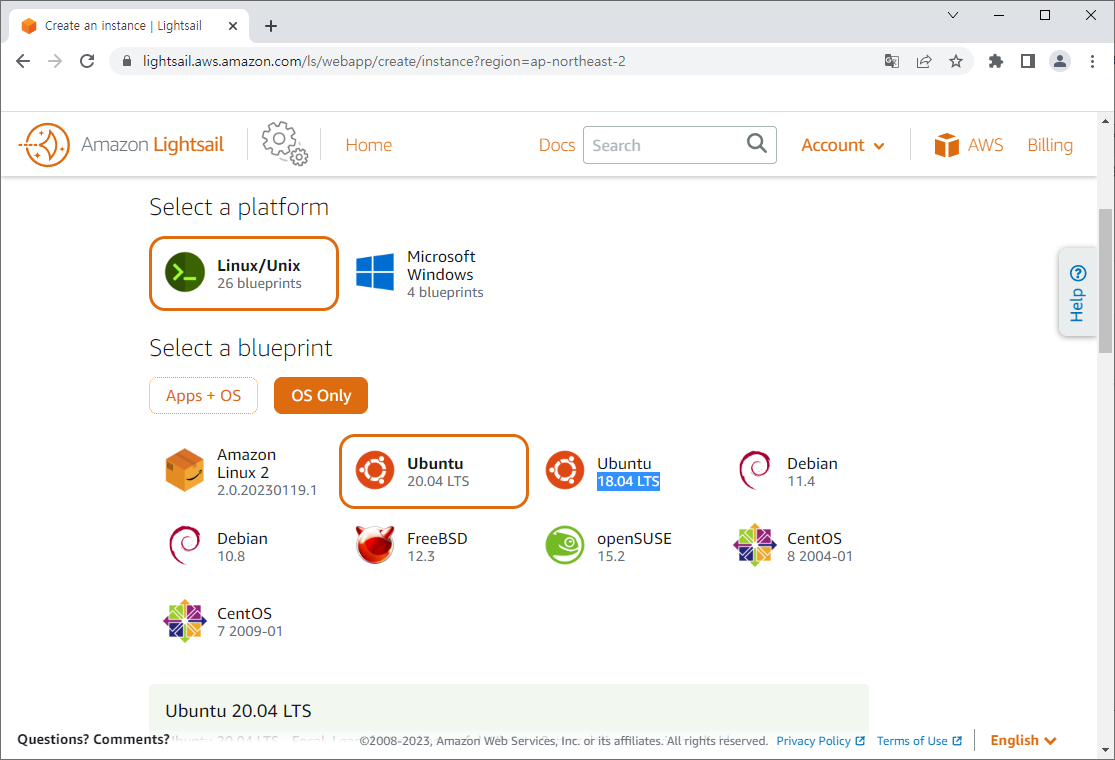Image resolution: width=1115 pixels, height=760 pixels.
Task: Choose the CentOS 7 2009-01 icon
Action: [x=185, y=621]
